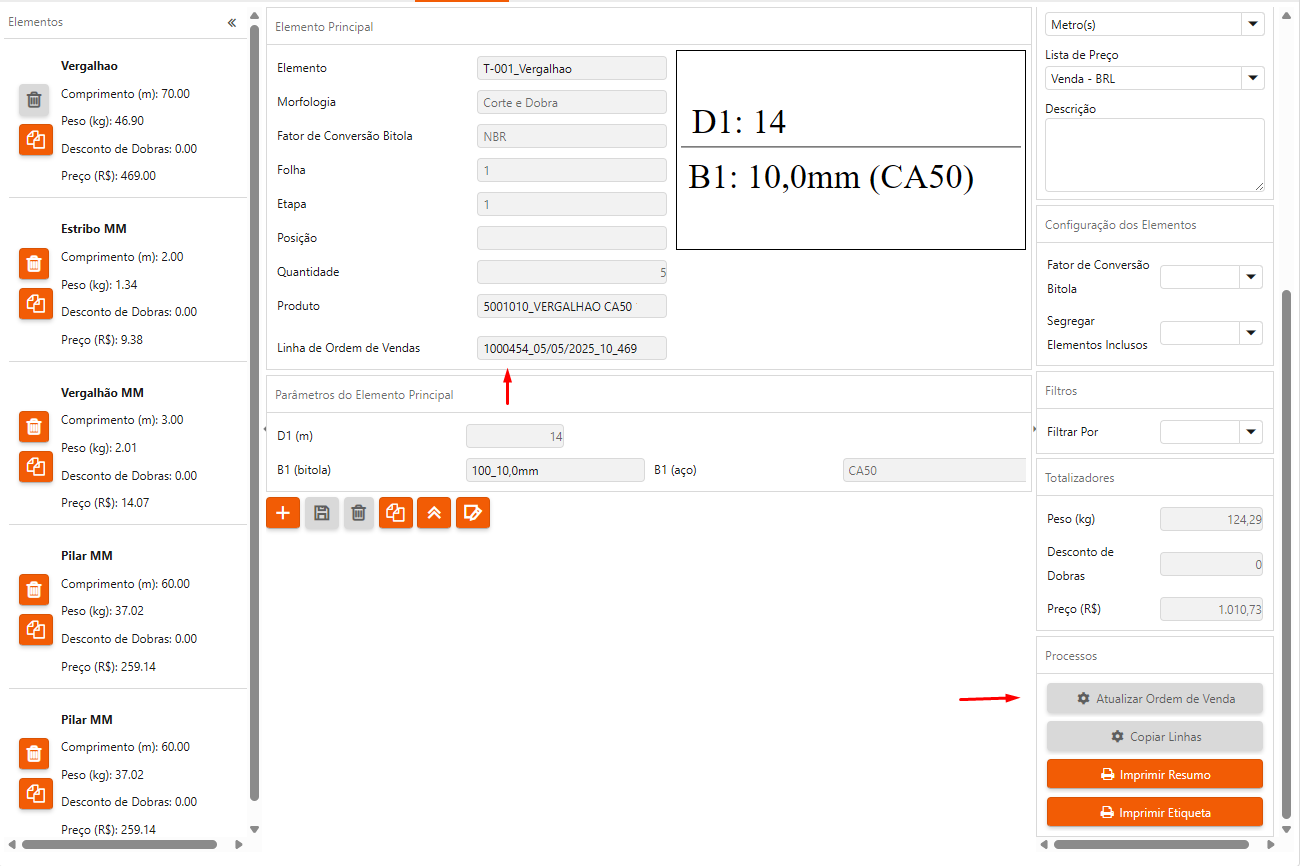The width and height of the screenshot is (1300, 866).
Task: Open the Lista de Preço dropdown
Action: 1252,78
